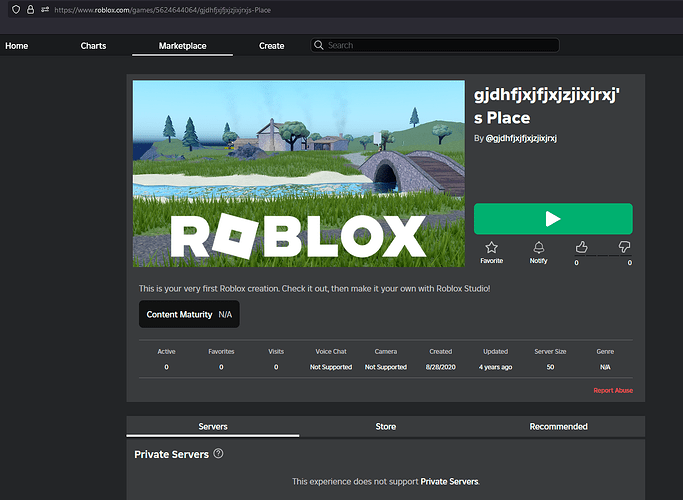Switch to the Servers tab
The image size is (683, 500).
pos(213,426)
